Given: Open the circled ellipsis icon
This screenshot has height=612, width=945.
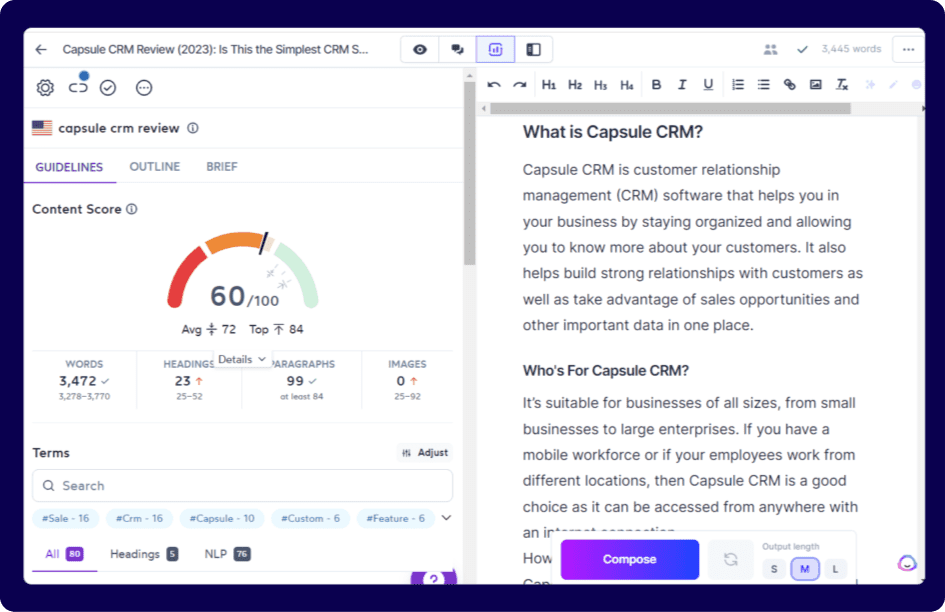Looking at the screenshot, I should [x=144, y=88].
